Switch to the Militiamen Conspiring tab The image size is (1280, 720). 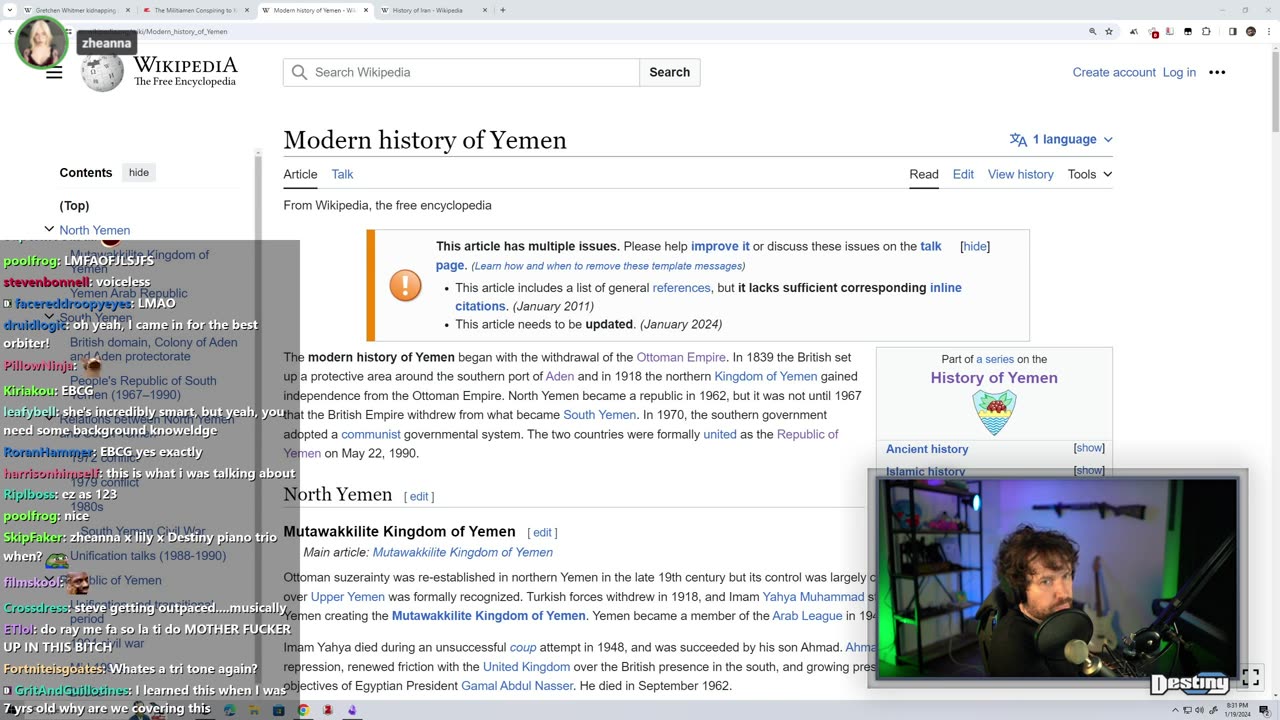pos(195,10)
